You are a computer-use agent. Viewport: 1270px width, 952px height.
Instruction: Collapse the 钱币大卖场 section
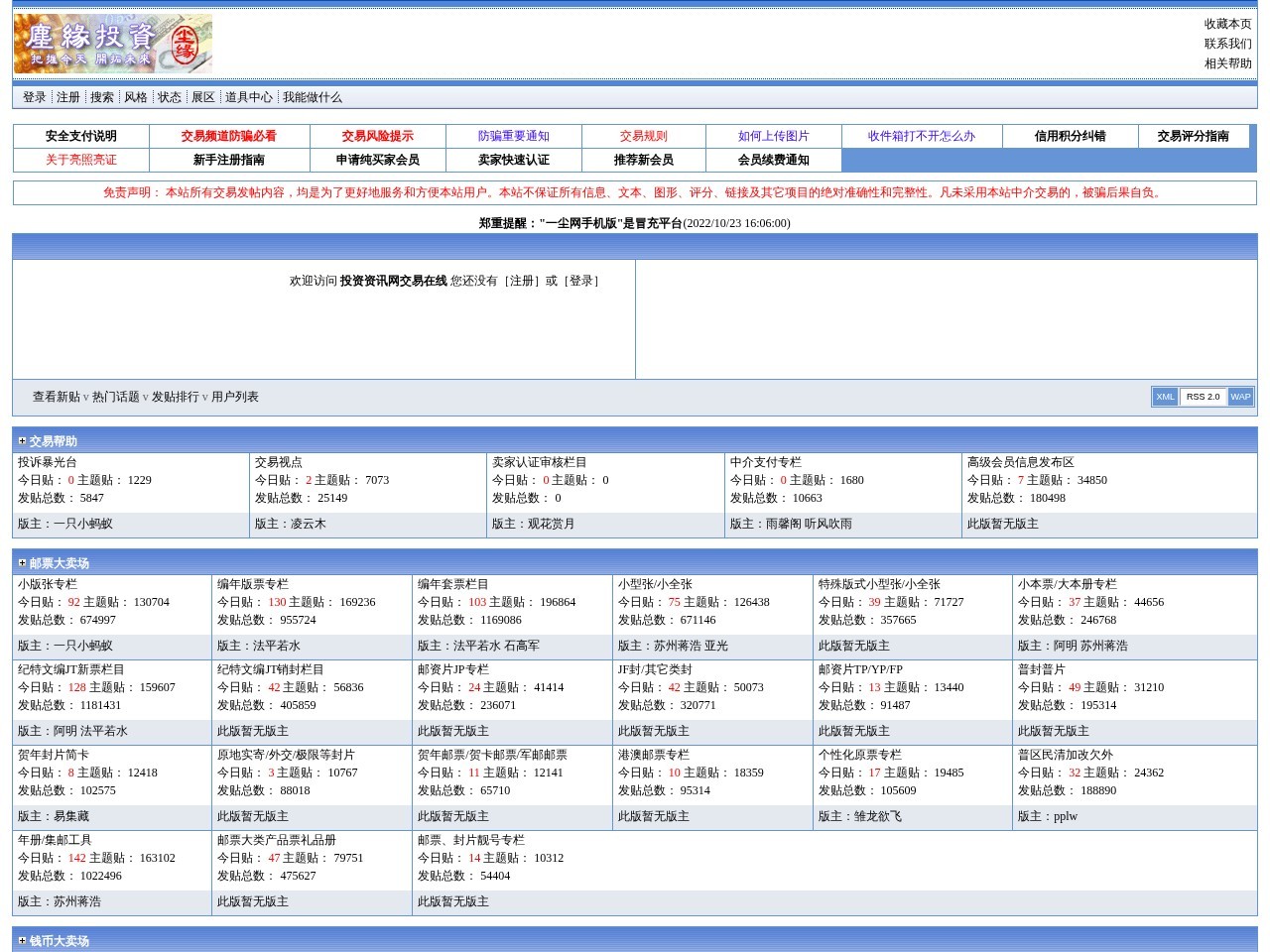[x=22, y=941]
